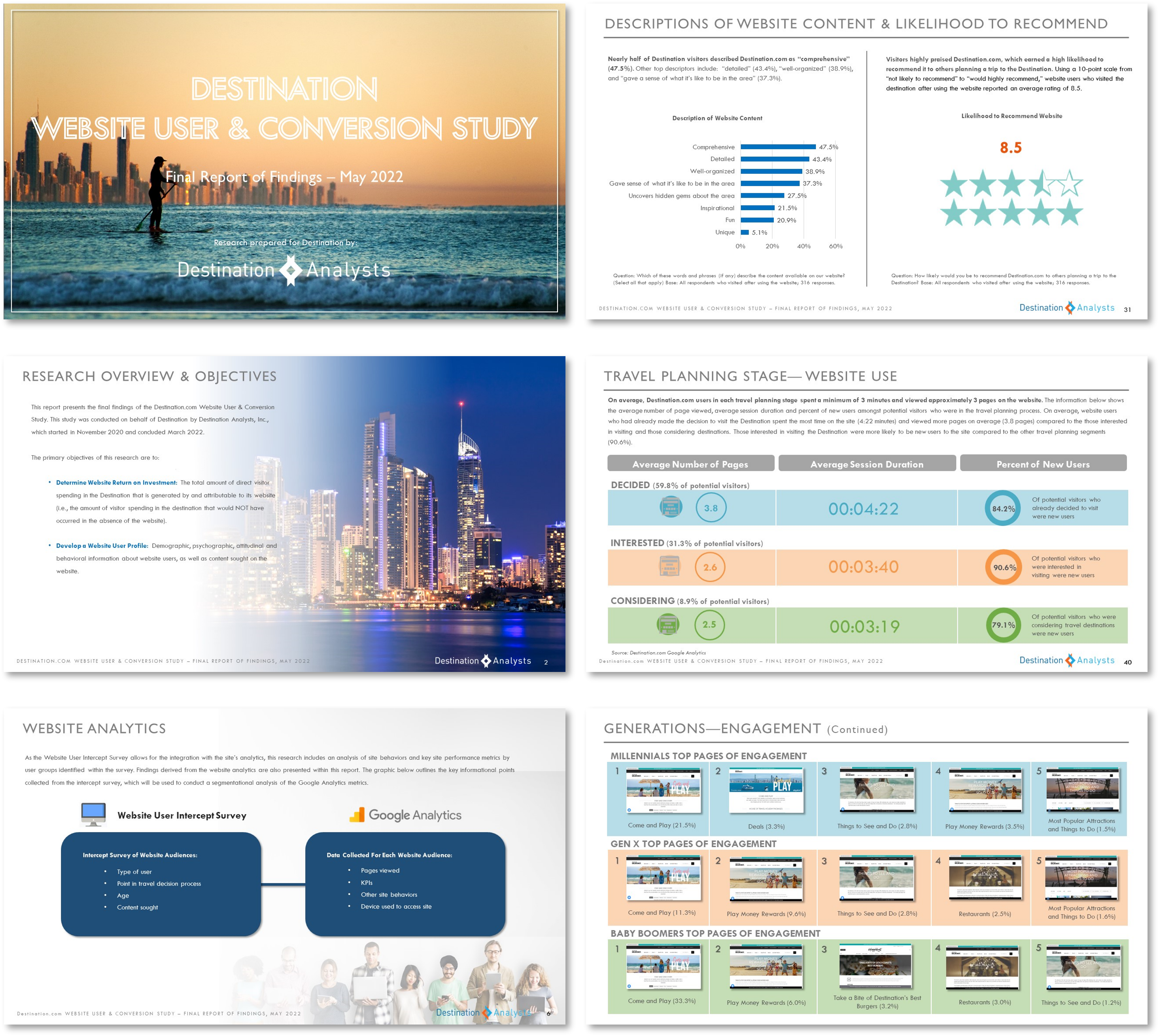Screen dimensions: 1159x1036
Task: Click the white diamond logo on the cover slide
Action: click(x=291, y=270)
